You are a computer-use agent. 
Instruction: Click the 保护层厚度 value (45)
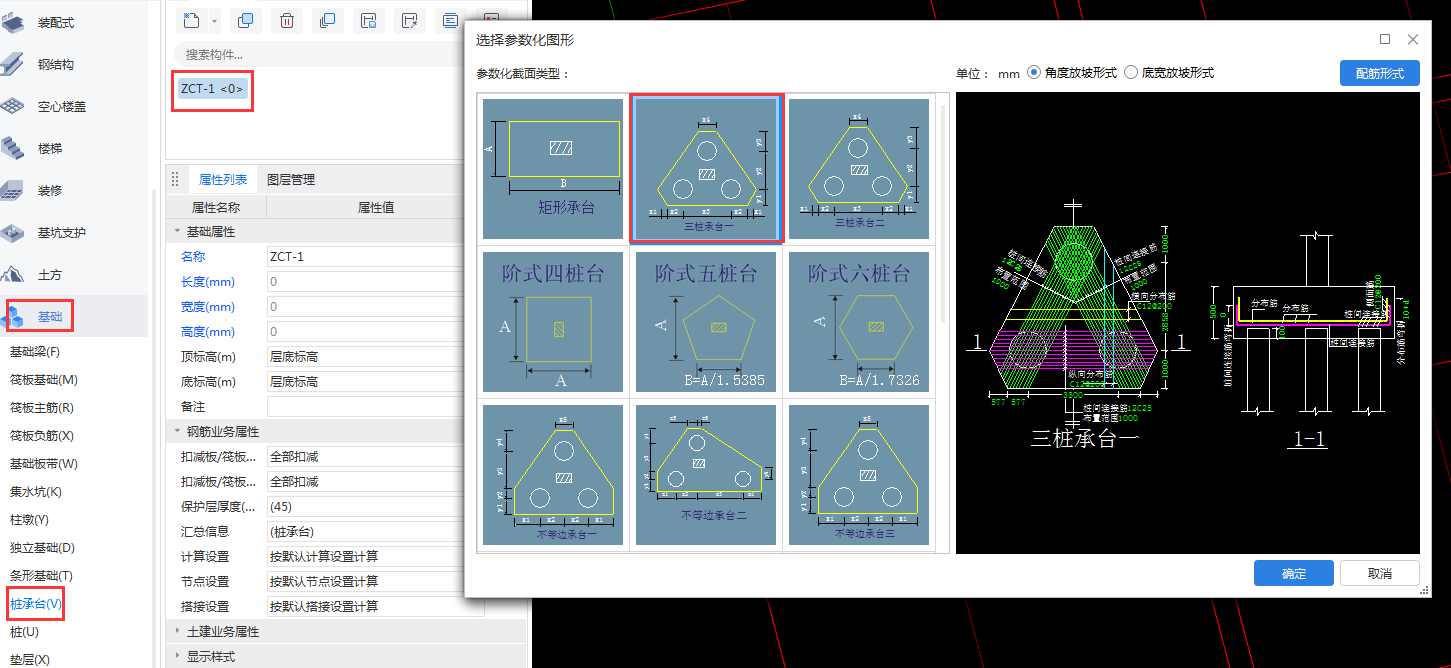(375, 507)
